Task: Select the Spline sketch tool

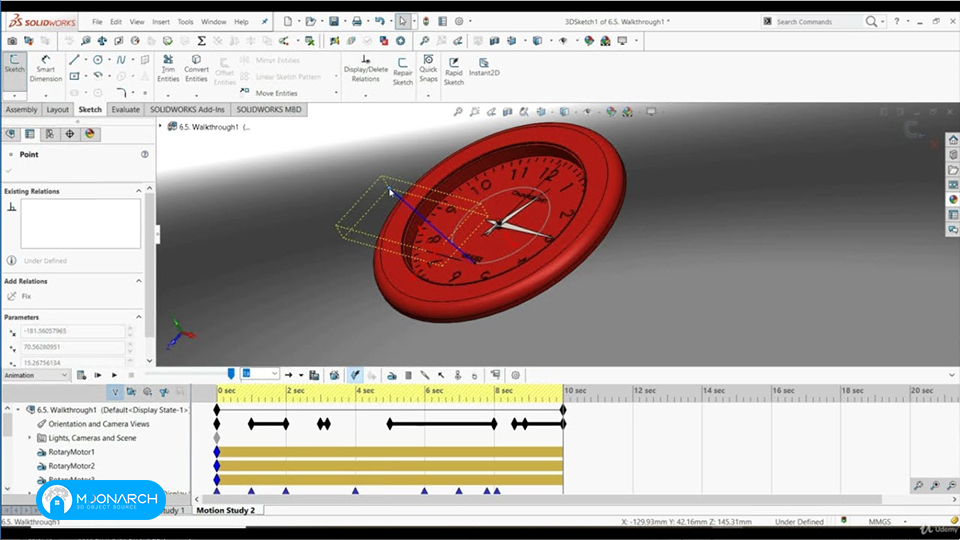Action: tap(121, 60)
